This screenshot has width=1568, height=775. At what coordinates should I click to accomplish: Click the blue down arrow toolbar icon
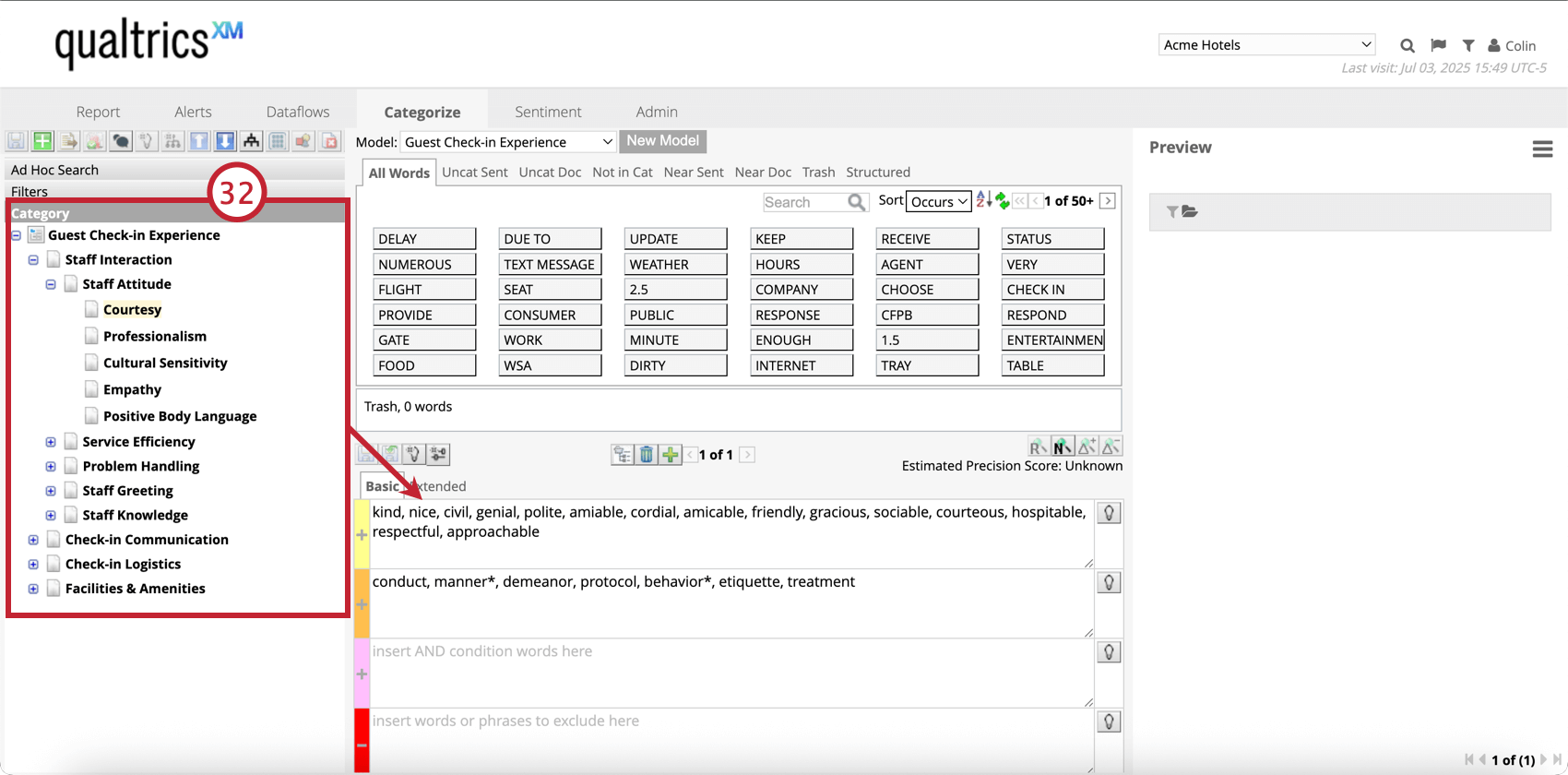[225, 141]
